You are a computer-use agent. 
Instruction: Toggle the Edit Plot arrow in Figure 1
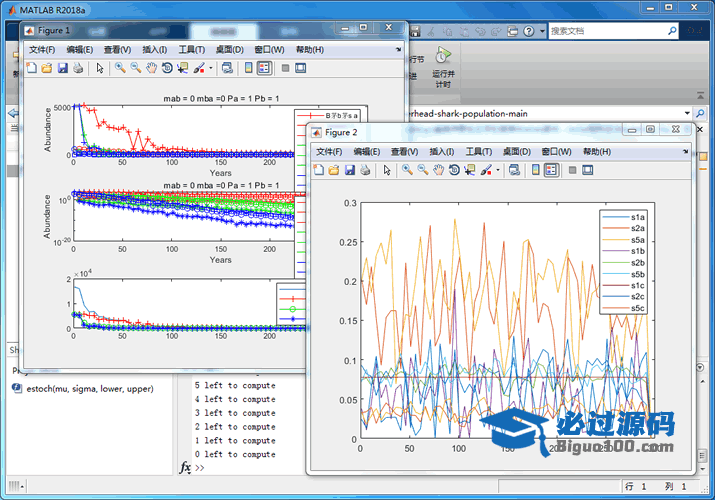coord(100,68)
